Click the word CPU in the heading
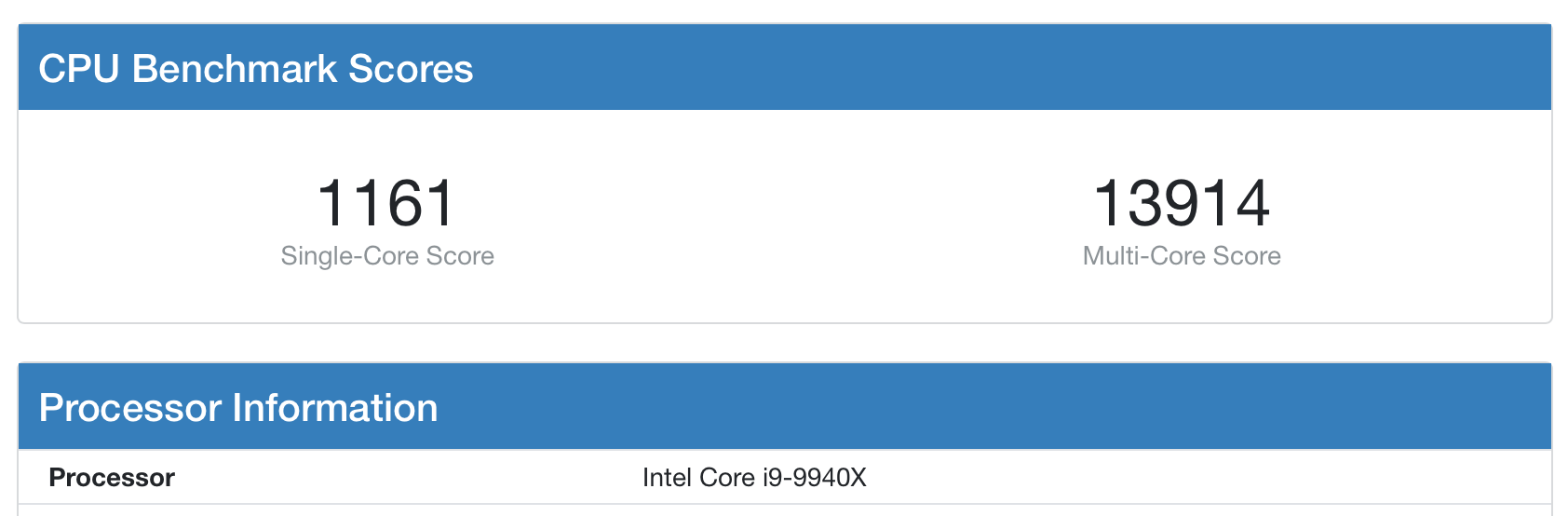The image size is (1568, 516). [x=79, y=69]
